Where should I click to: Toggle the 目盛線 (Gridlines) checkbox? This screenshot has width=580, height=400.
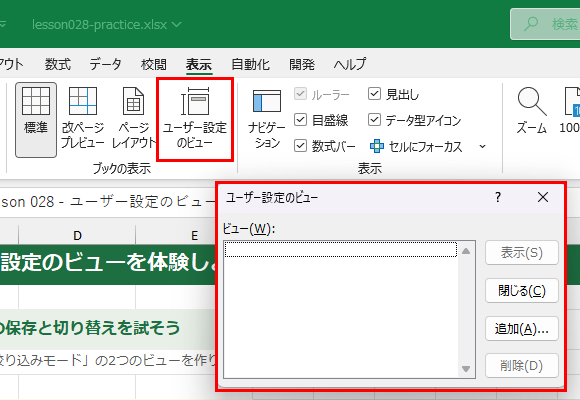click(300, 120)
